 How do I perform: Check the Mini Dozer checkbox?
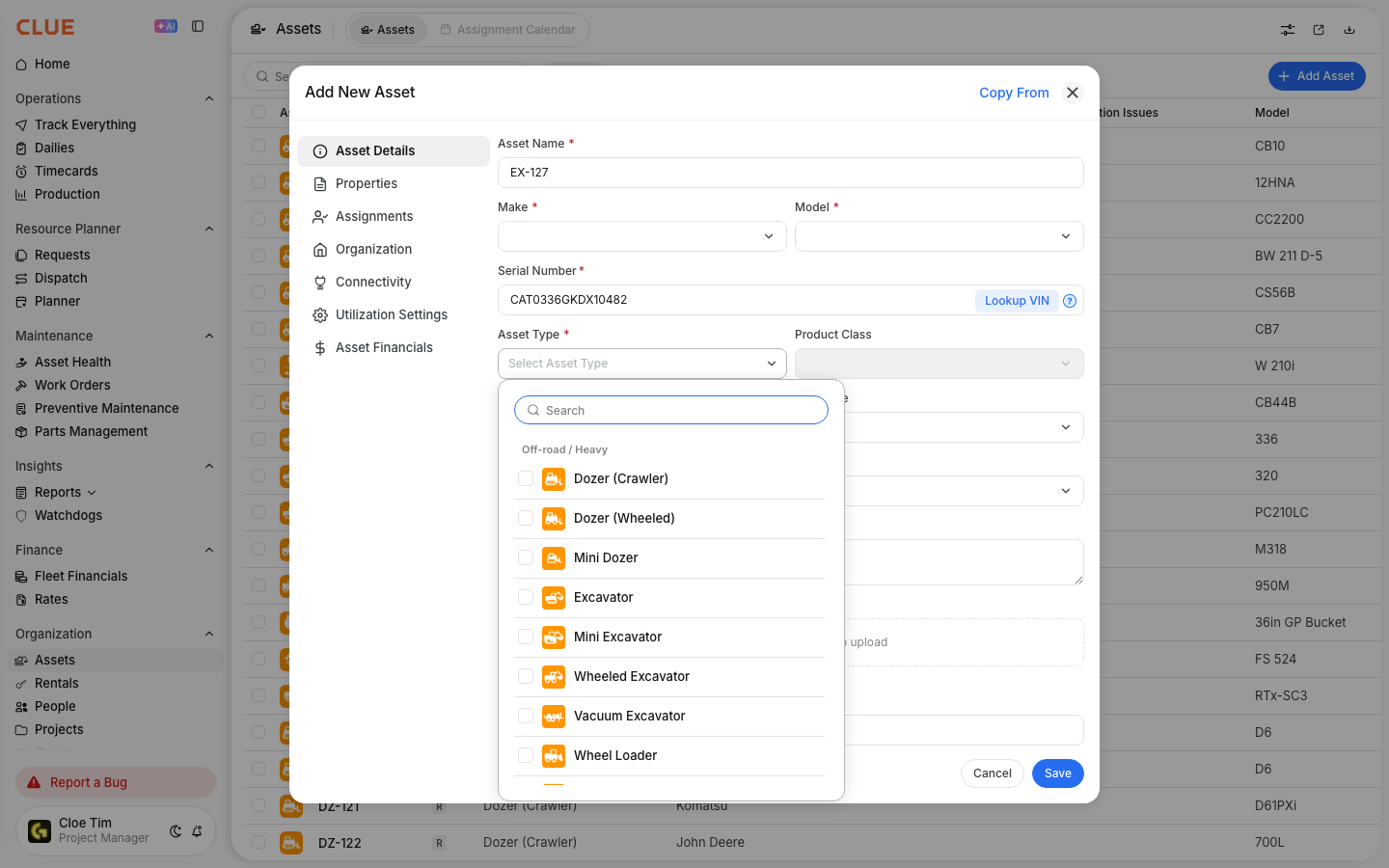click(526, 557)
